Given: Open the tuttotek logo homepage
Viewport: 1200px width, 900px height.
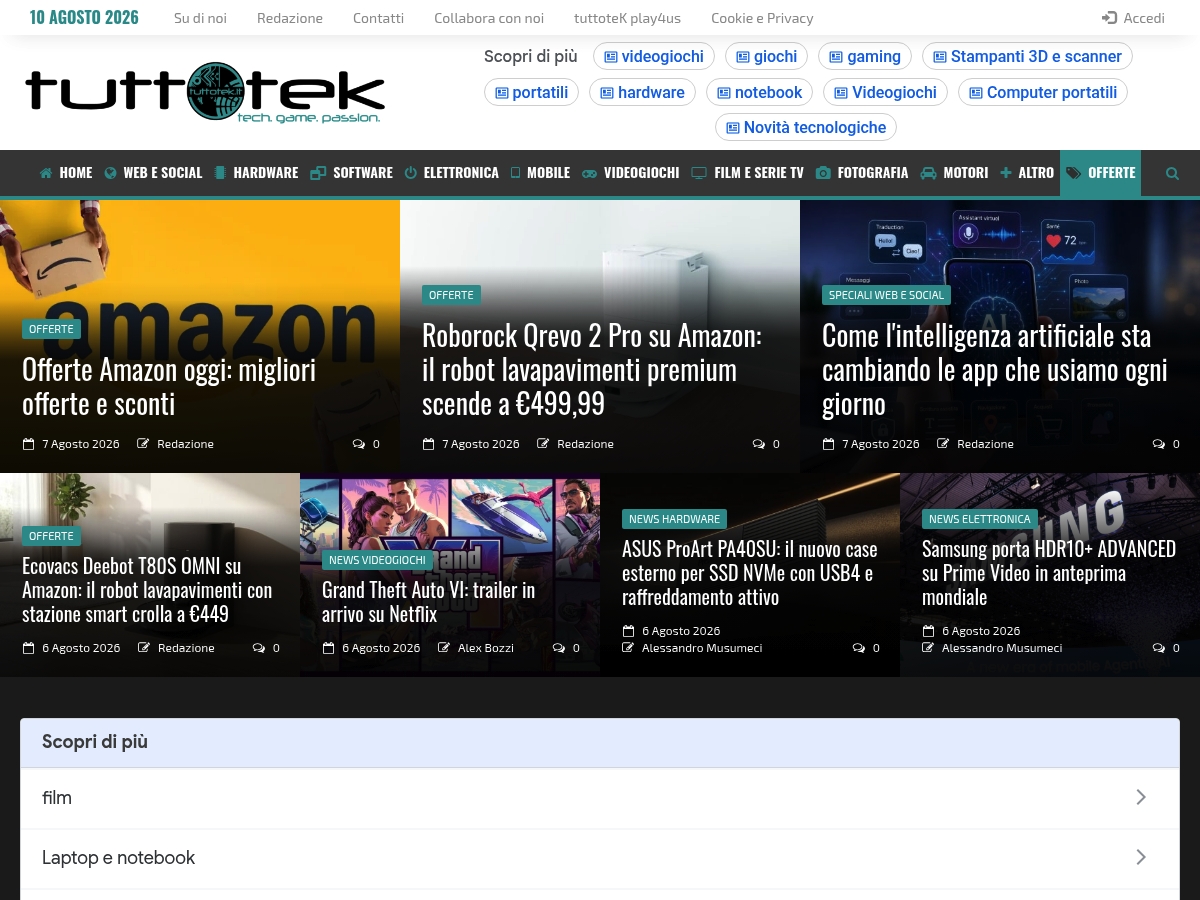Looking at the screenshot, I should (205, 92).
